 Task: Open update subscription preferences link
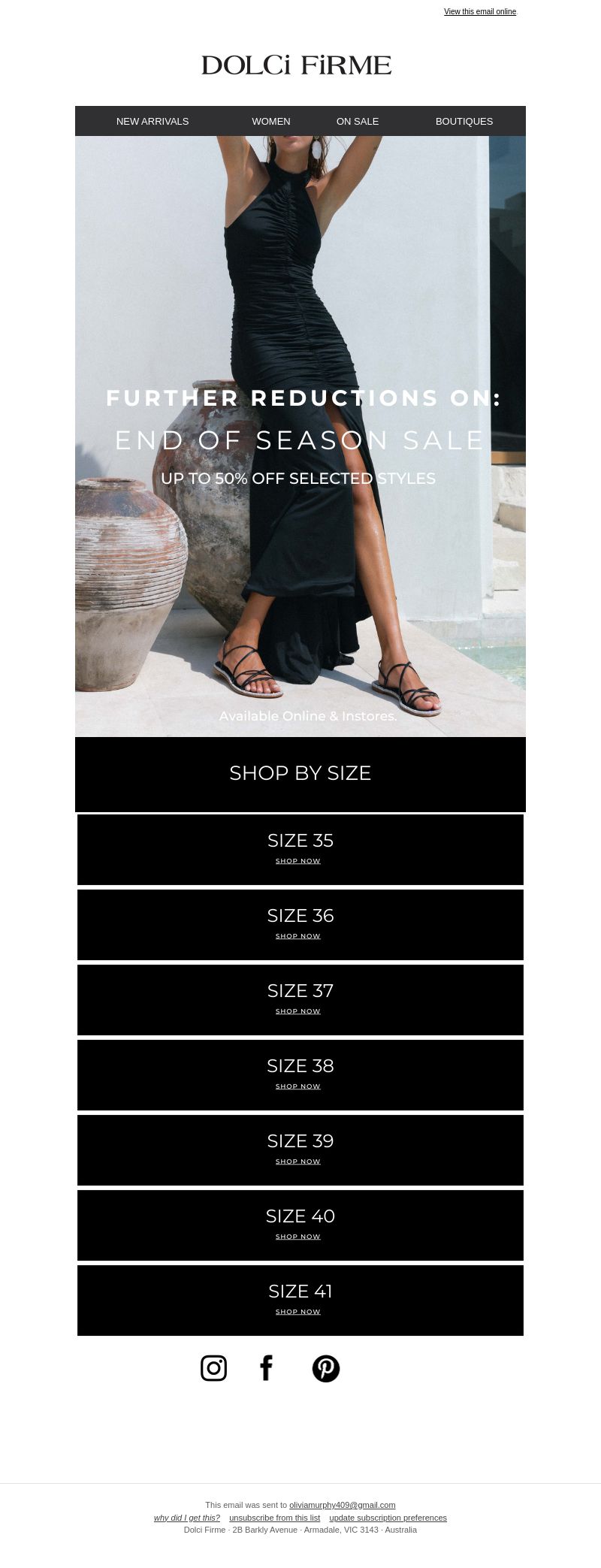point(388,1517)
